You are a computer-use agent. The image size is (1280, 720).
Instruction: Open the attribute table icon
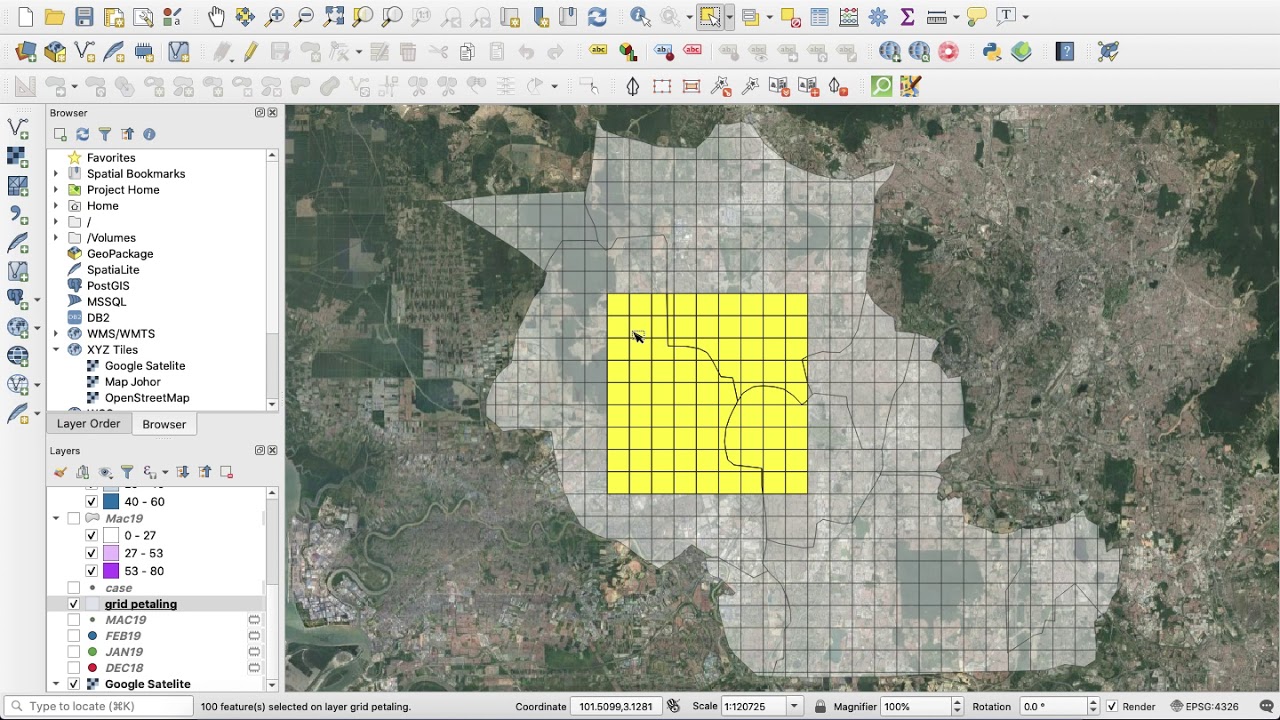click(819, 17)
